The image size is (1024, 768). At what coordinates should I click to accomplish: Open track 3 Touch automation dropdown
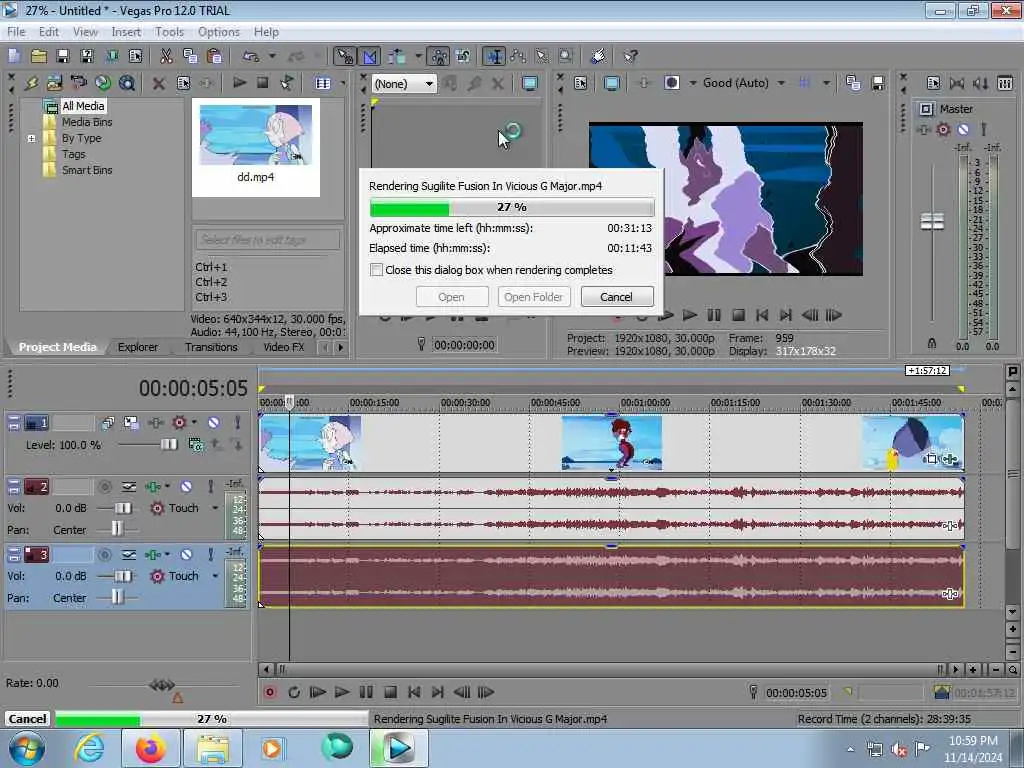pyautogui.click(x=215, y=575)
